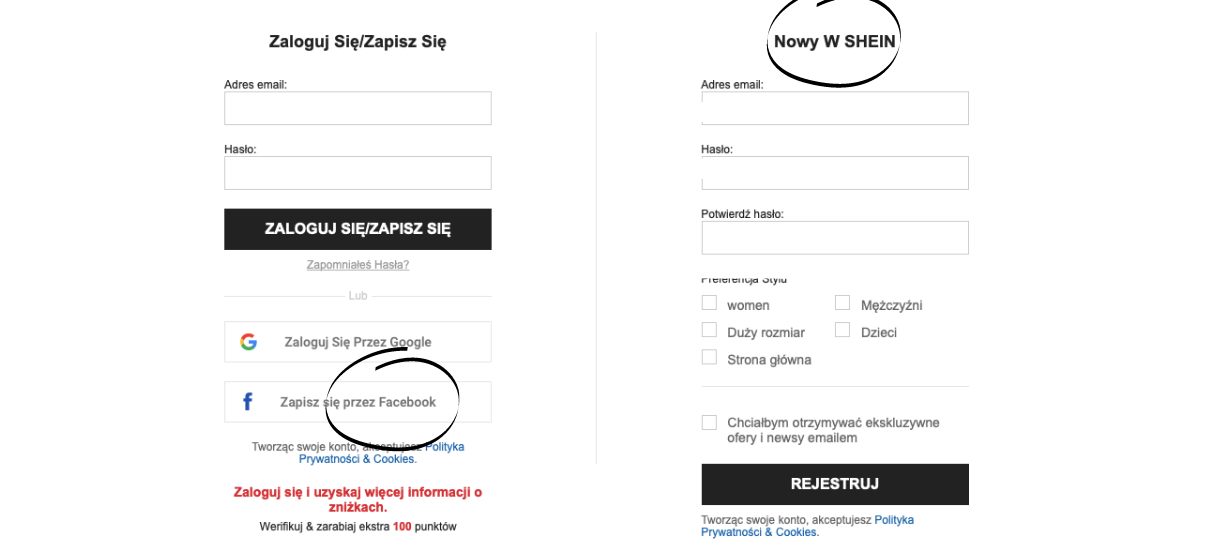Check the Duży rozmiar option
Image resolution: width=1212 pixels, height=545 pixels.
coord(709,330)
